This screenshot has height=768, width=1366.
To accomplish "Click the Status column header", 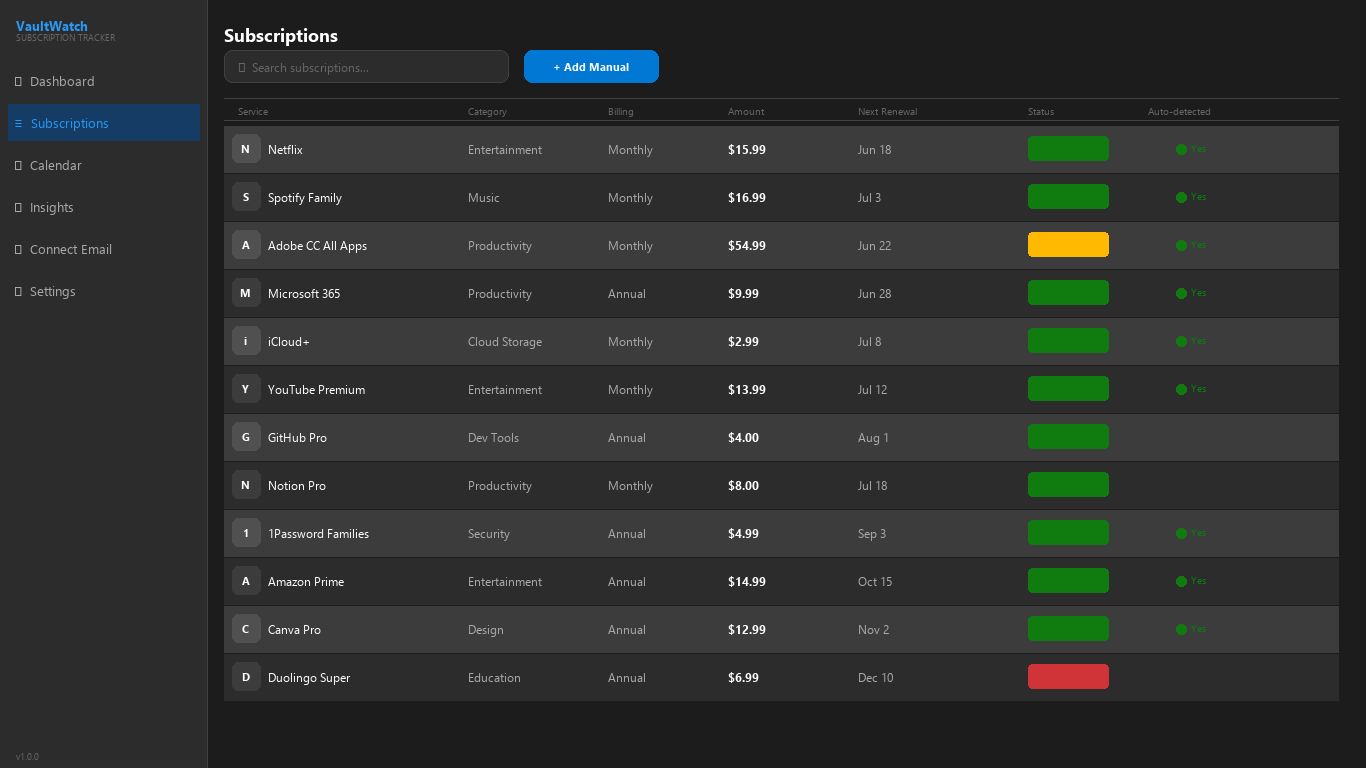I will (x=1041, y=112).
